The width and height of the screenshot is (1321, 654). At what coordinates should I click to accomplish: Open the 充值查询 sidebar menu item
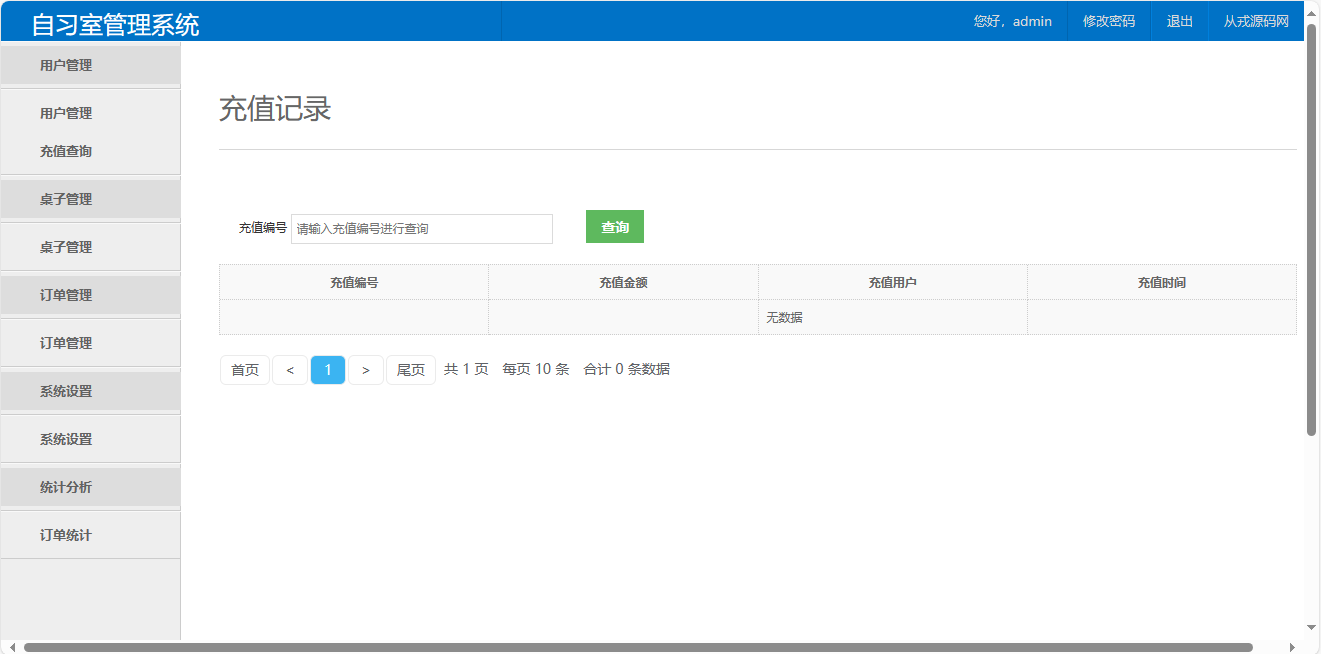66,151
